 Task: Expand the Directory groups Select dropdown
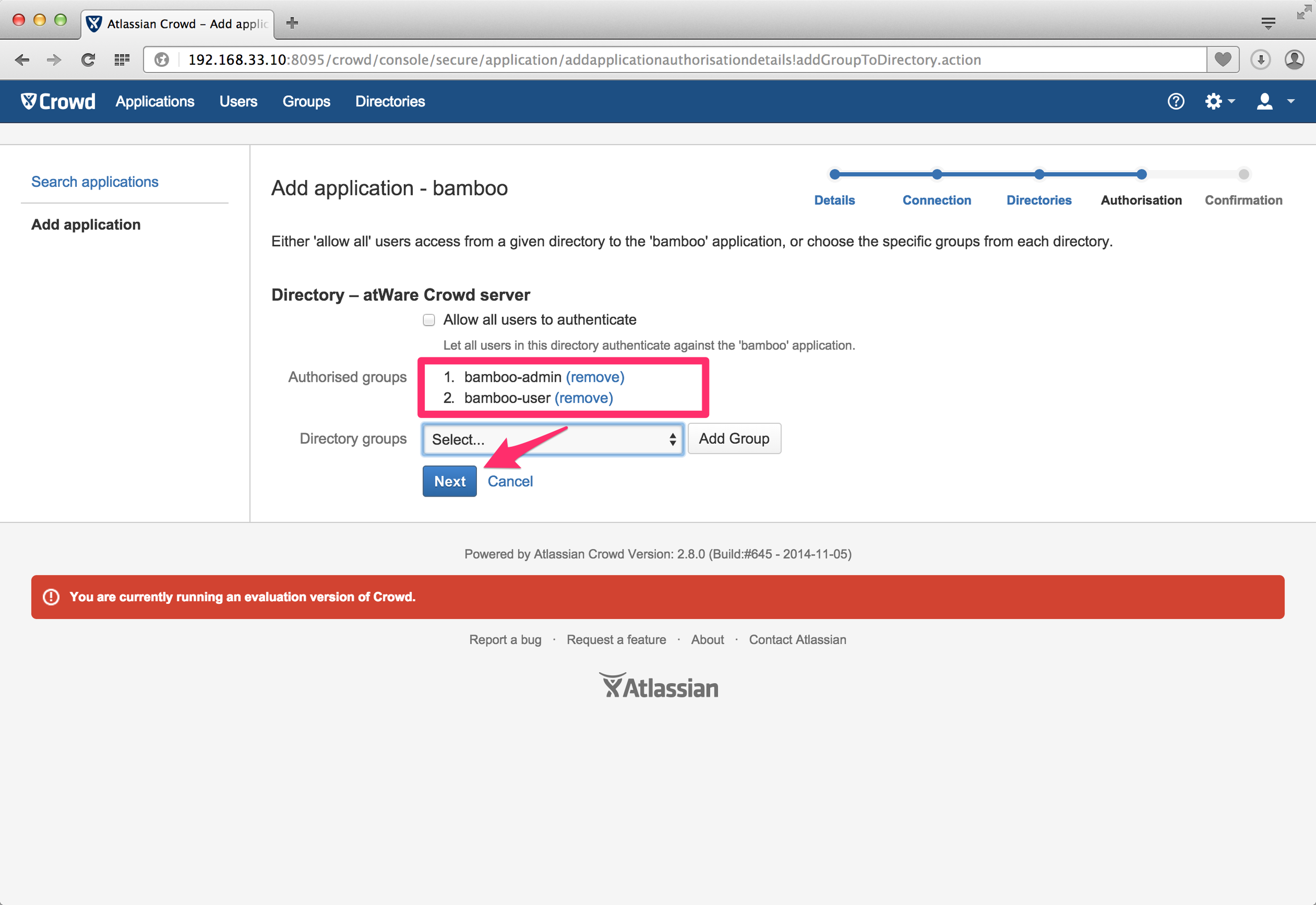552,439
